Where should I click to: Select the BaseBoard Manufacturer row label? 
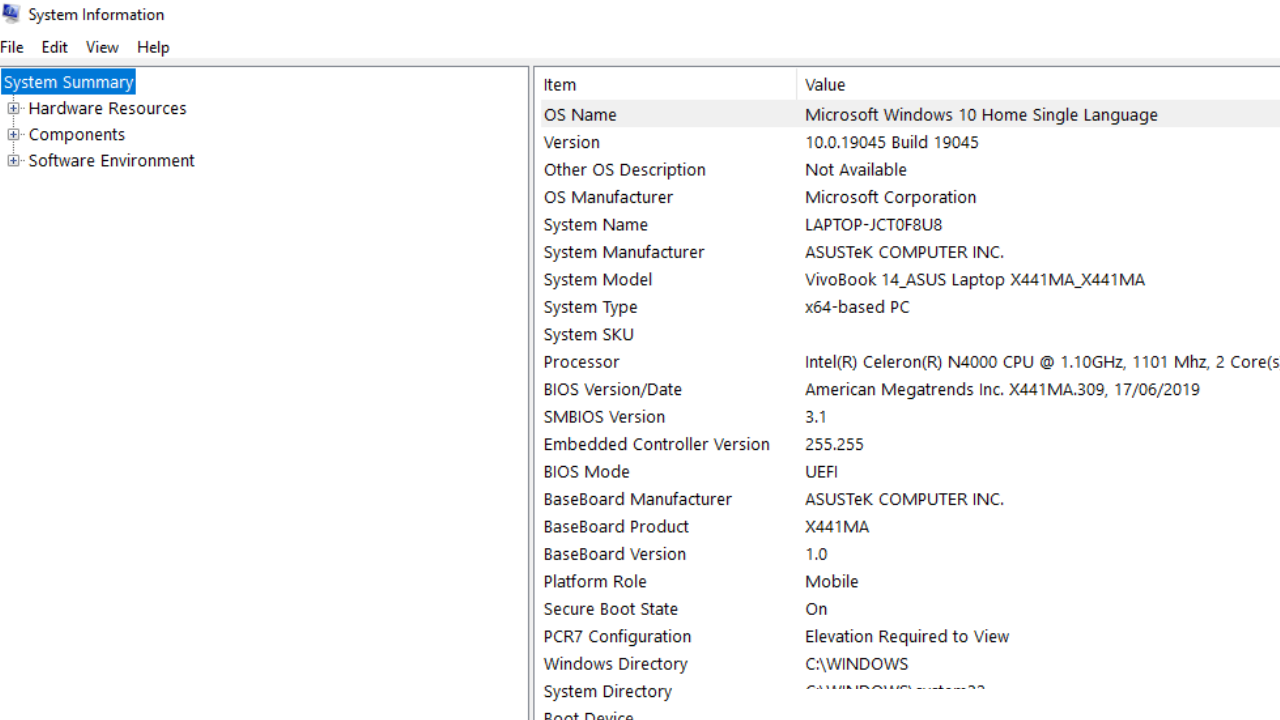pos(638,499)
